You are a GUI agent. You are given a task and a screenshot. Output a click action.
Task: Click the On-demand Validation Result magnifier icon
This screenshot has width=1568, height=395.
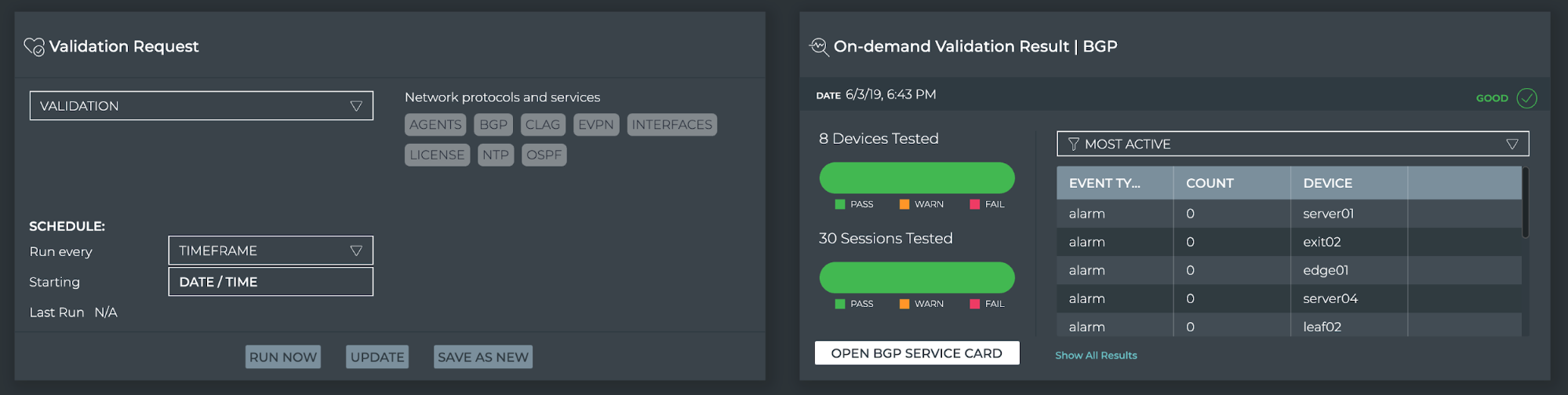819,47
